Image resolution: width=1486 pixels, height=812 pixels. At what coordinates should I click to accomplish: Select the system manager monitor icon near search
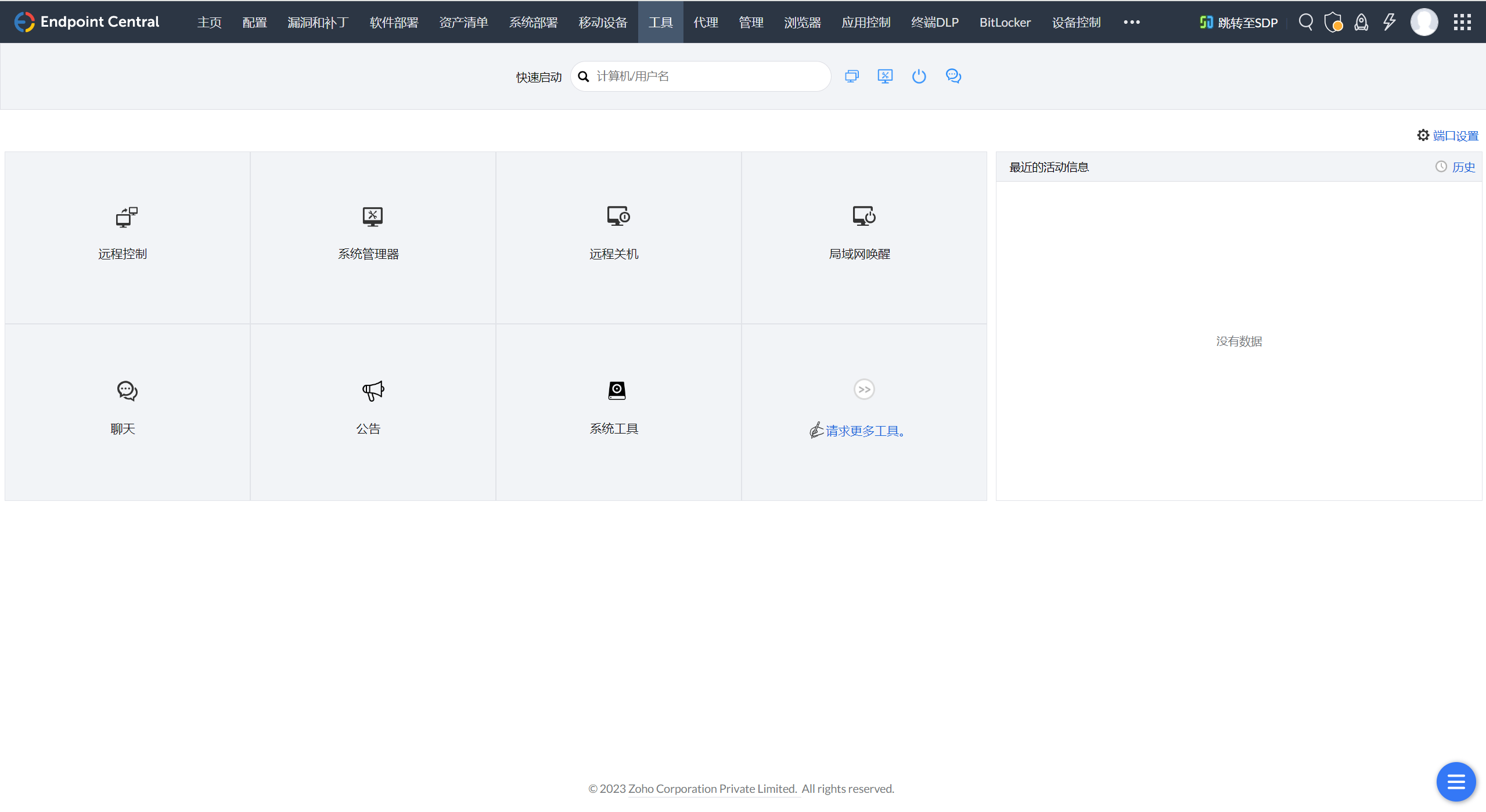(x=884, y=76)
